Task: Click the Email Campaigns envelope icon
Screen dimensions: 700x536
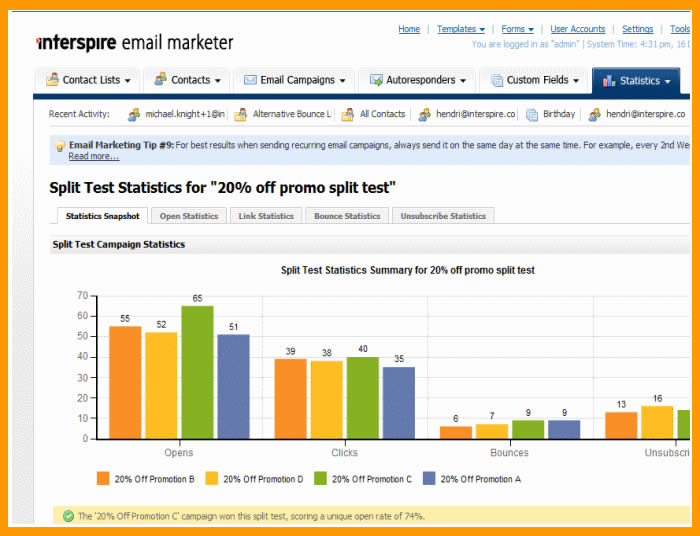Action: pyautogui.click(x=249, y=80)
